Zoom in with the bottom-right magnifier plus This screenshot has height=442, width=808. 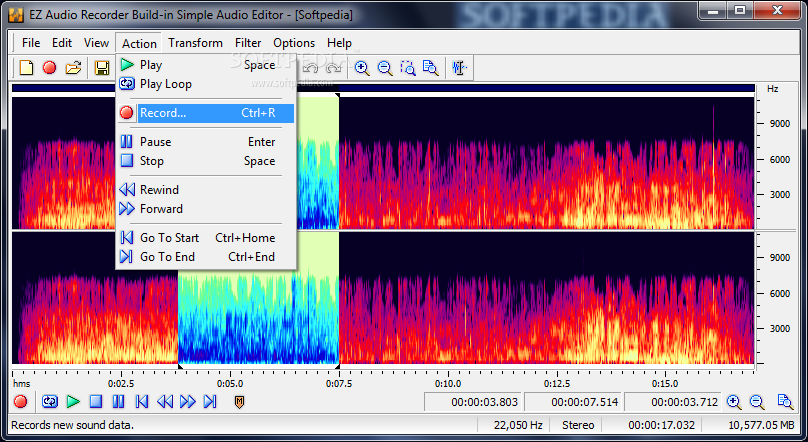(734, 402)
